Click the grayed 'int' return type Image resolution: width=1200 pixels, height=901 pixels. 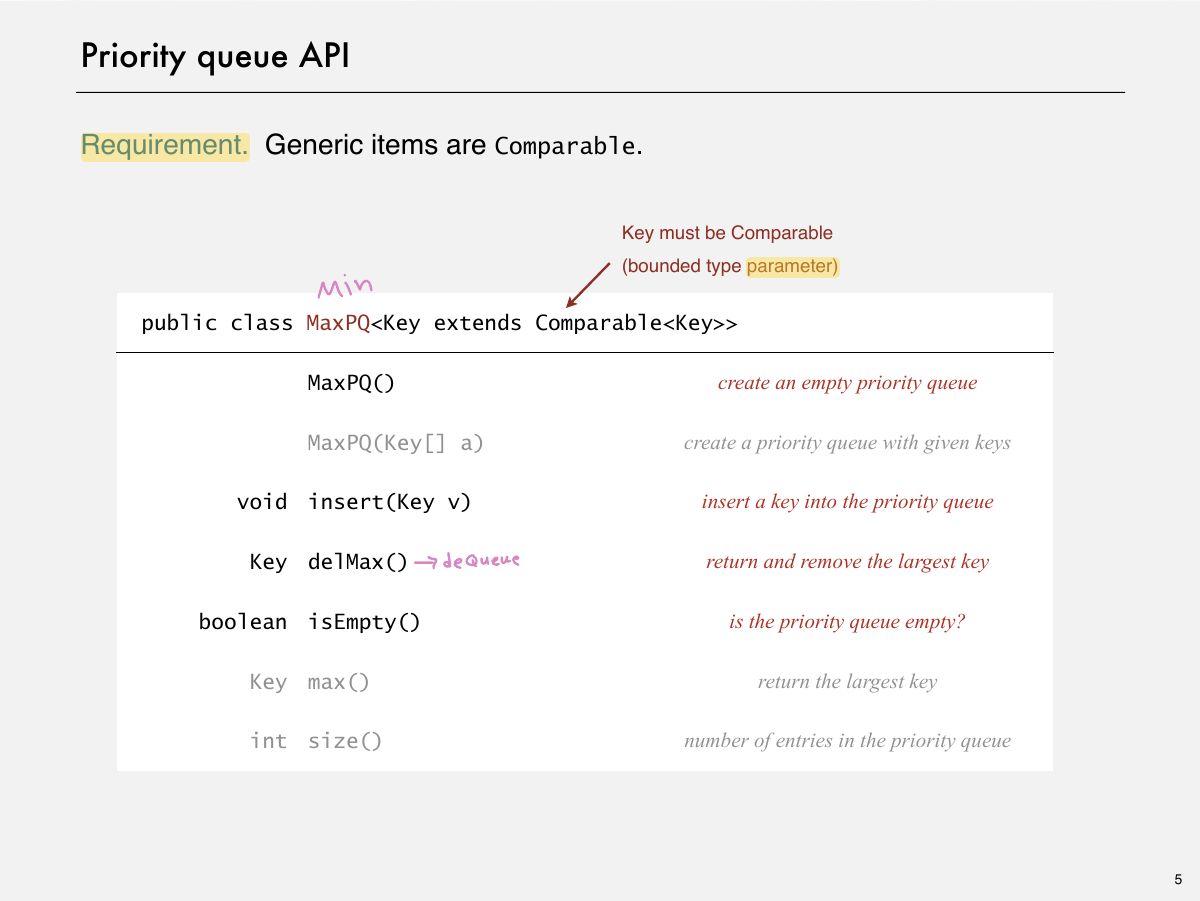click(268, 741)
